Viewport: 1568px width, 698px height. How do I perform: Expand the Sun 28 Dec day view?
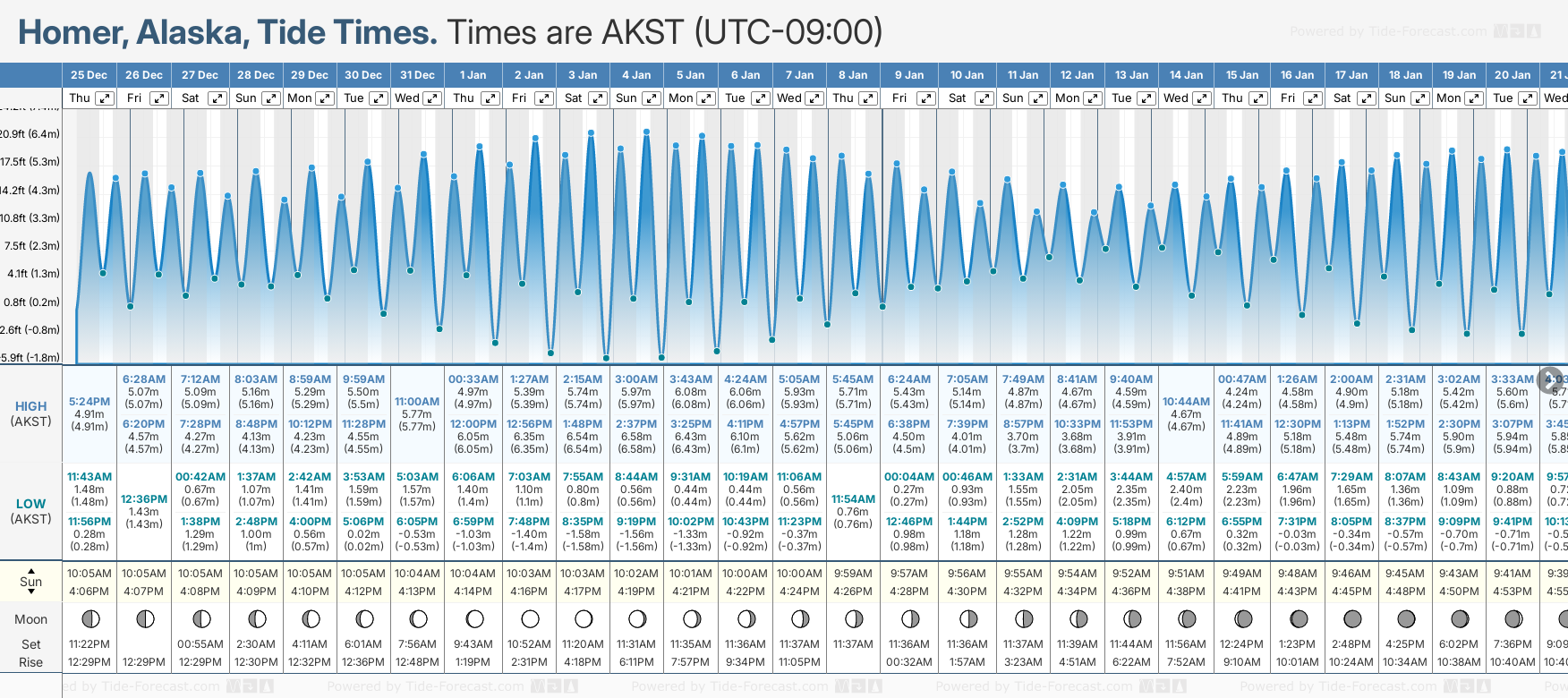[270, 98]
